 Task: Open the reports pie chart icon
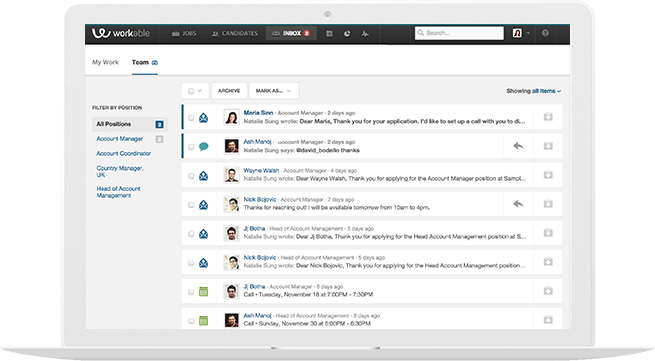(x=347, y=33)
